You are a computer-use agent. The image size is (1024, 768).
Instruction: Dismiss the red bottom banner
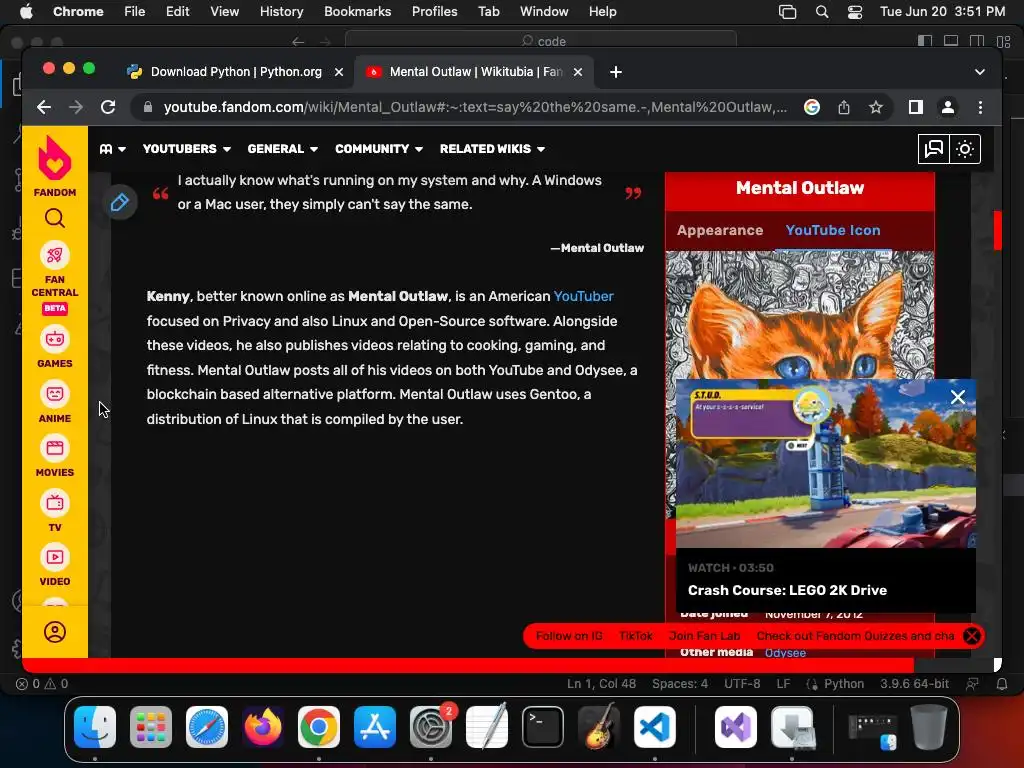pos(972,636)
